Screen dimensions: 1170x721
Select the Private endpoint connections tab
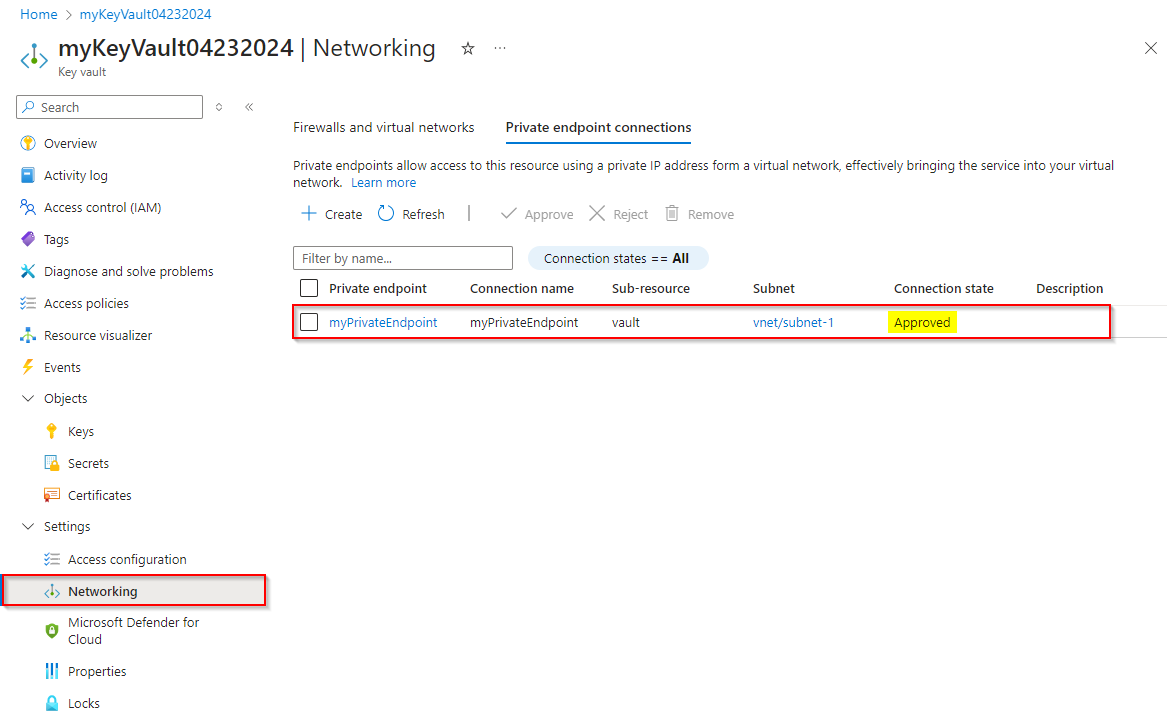point(597,127)
